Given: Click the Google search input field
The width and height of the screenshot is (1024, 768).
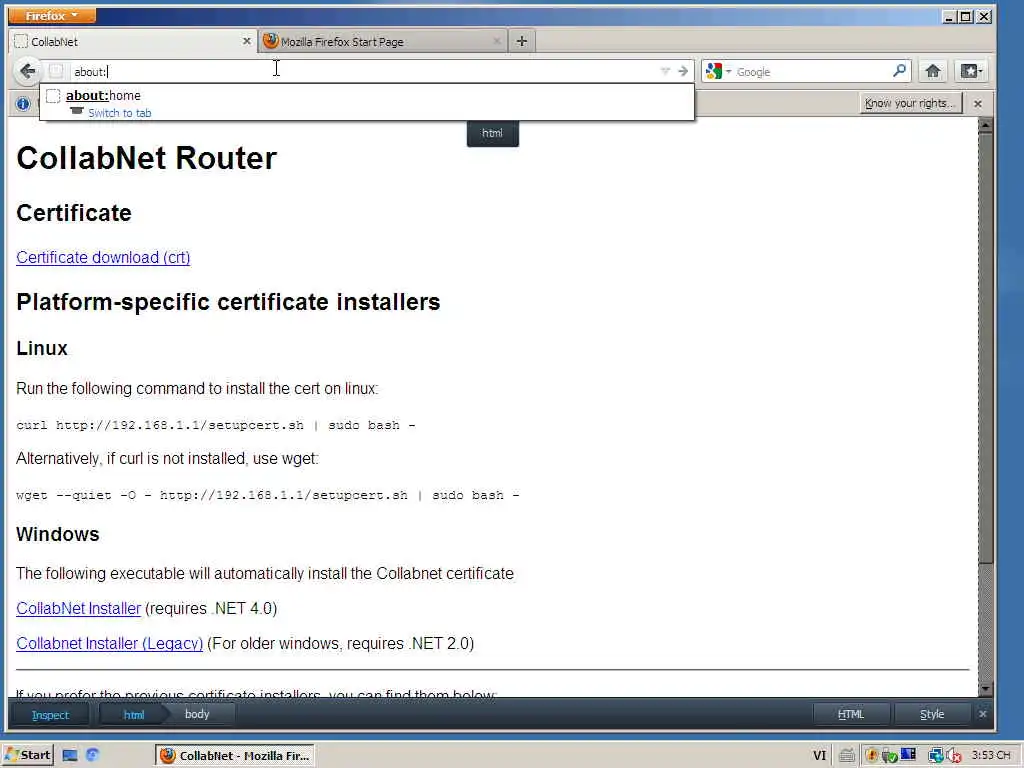Looking at the screenshot, I should point(812,72).
